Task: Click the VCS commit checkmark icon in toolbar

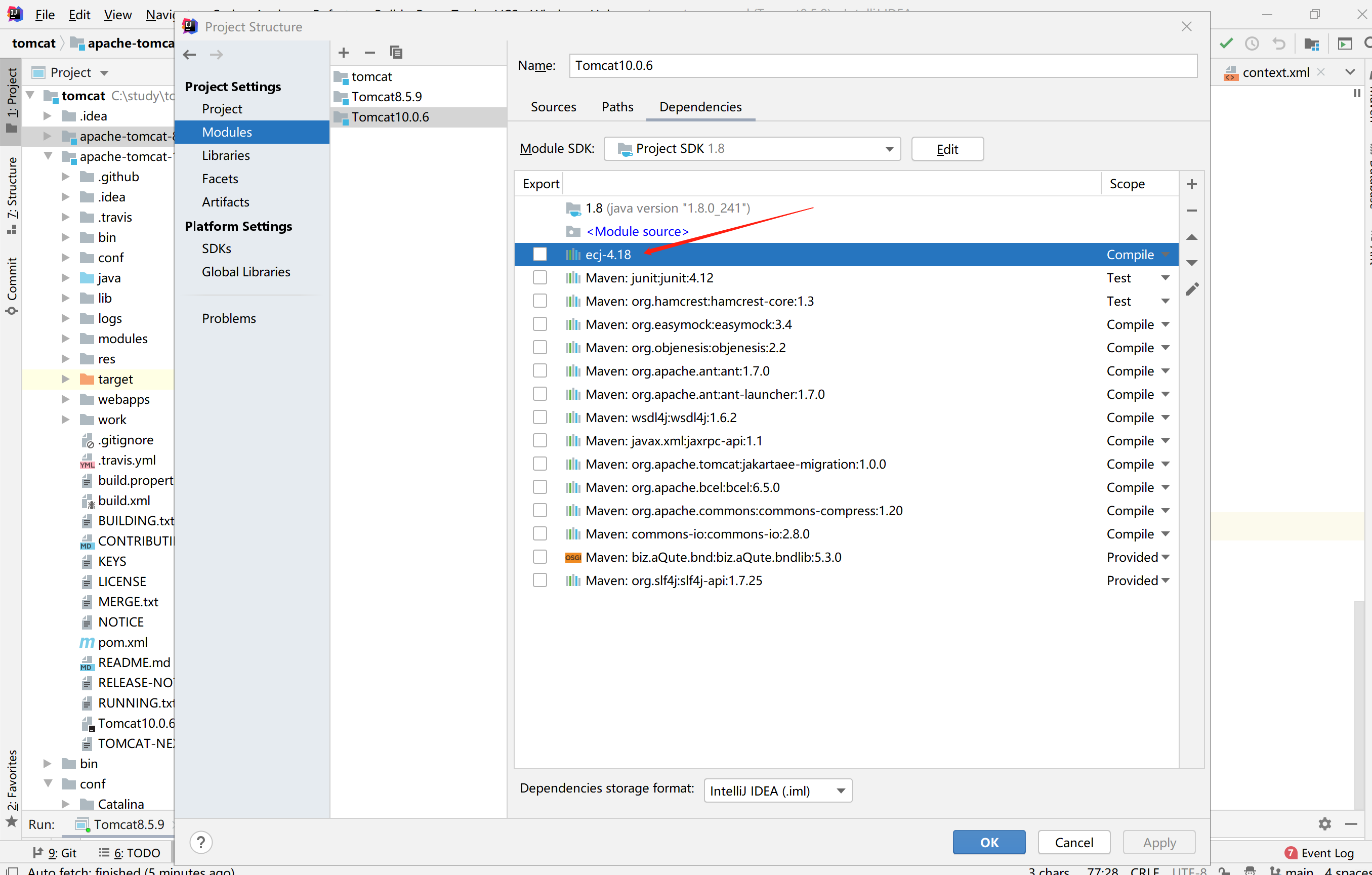Action: tap(1226, 44)
